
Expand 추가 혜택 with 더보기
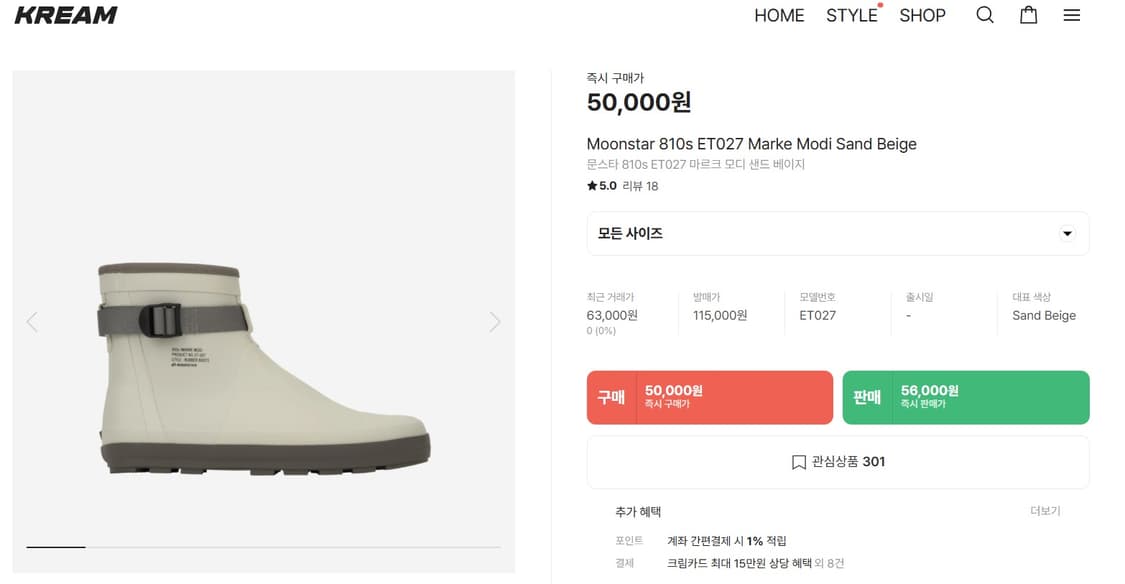tap(1045, 511)
